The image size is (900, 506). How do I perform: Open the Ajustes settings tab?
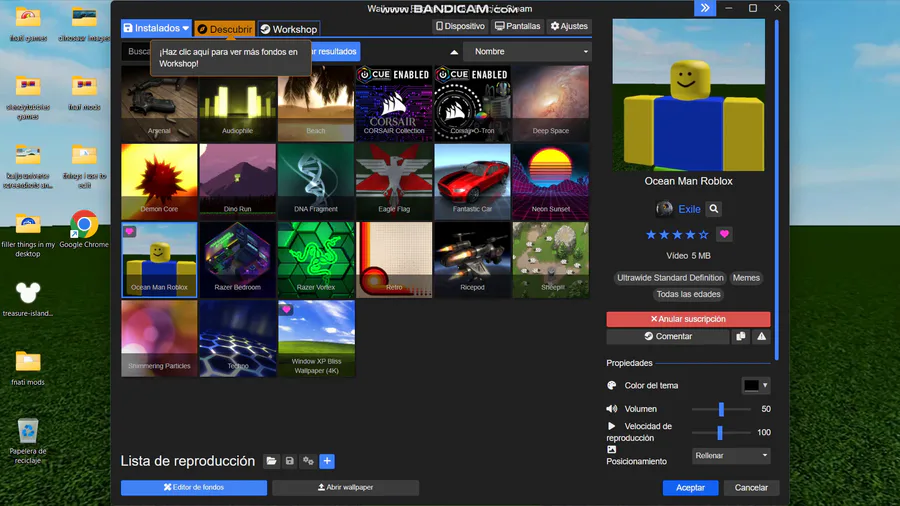point(569,26)
